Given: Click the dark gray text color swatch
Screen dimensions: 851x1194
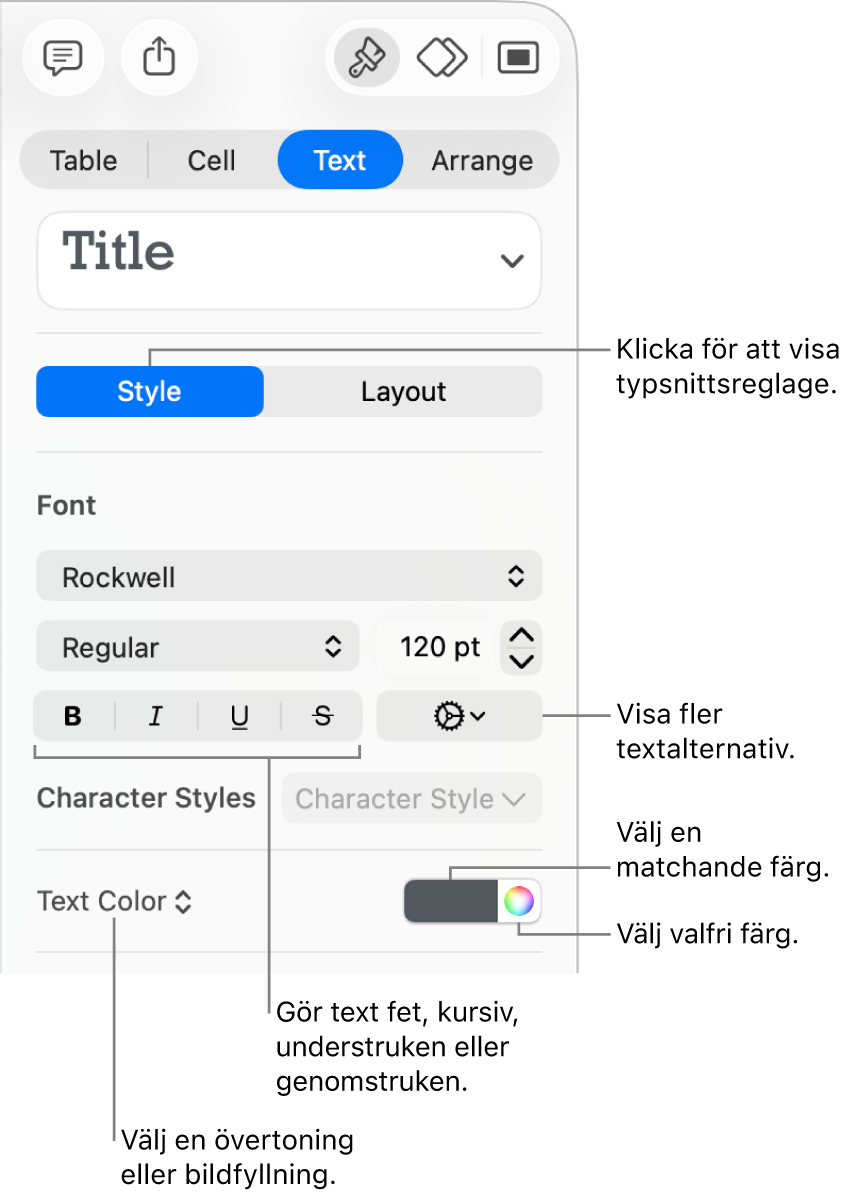Looking at the screenshot, I should coord(451,902).
